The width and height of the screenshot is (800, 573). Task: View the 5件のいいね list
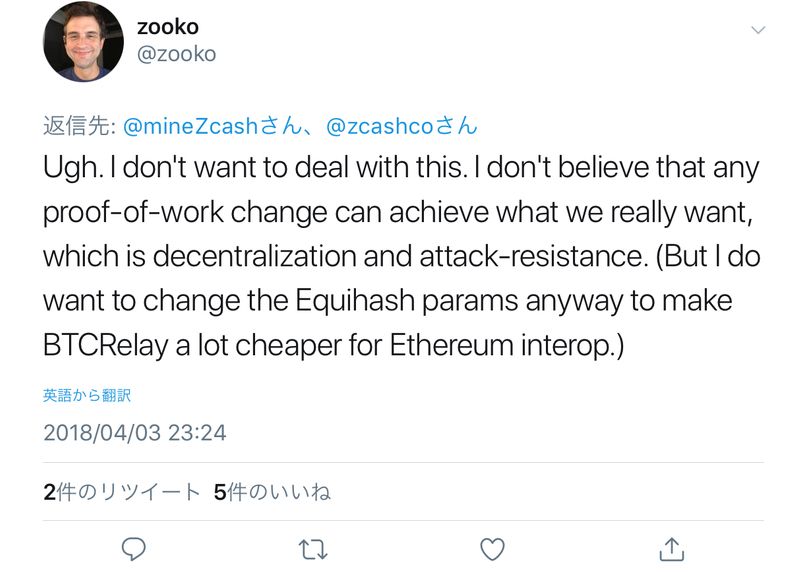(x=272, y=492)
